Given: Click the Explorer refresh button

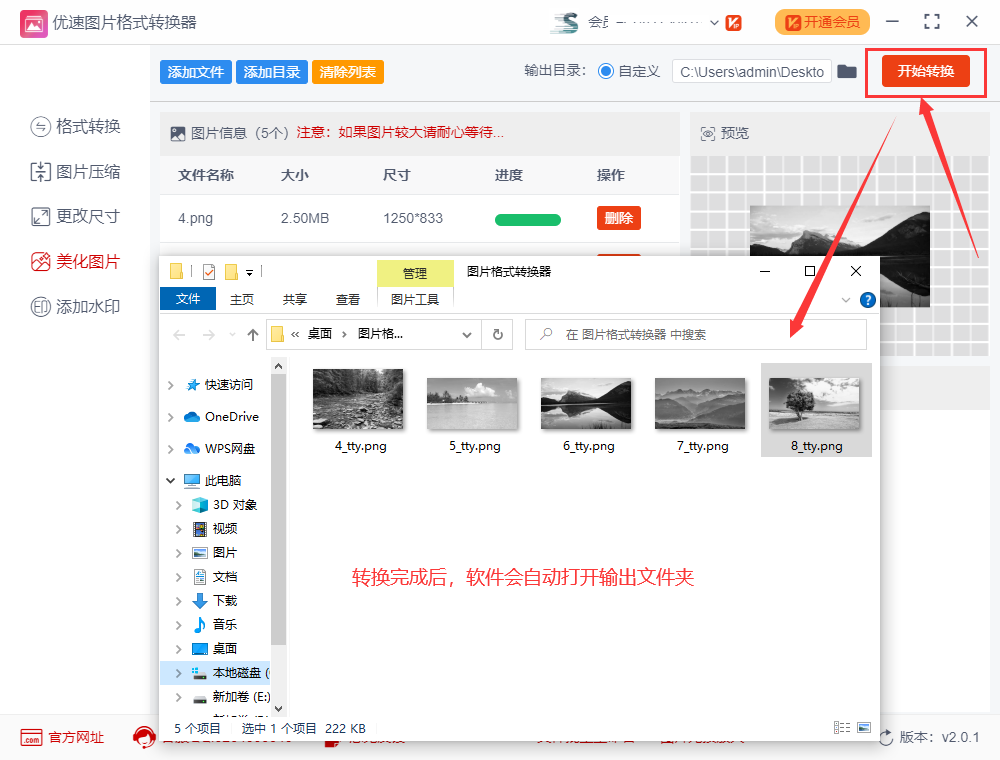Looking at the screenshot, I should (497, 335).
